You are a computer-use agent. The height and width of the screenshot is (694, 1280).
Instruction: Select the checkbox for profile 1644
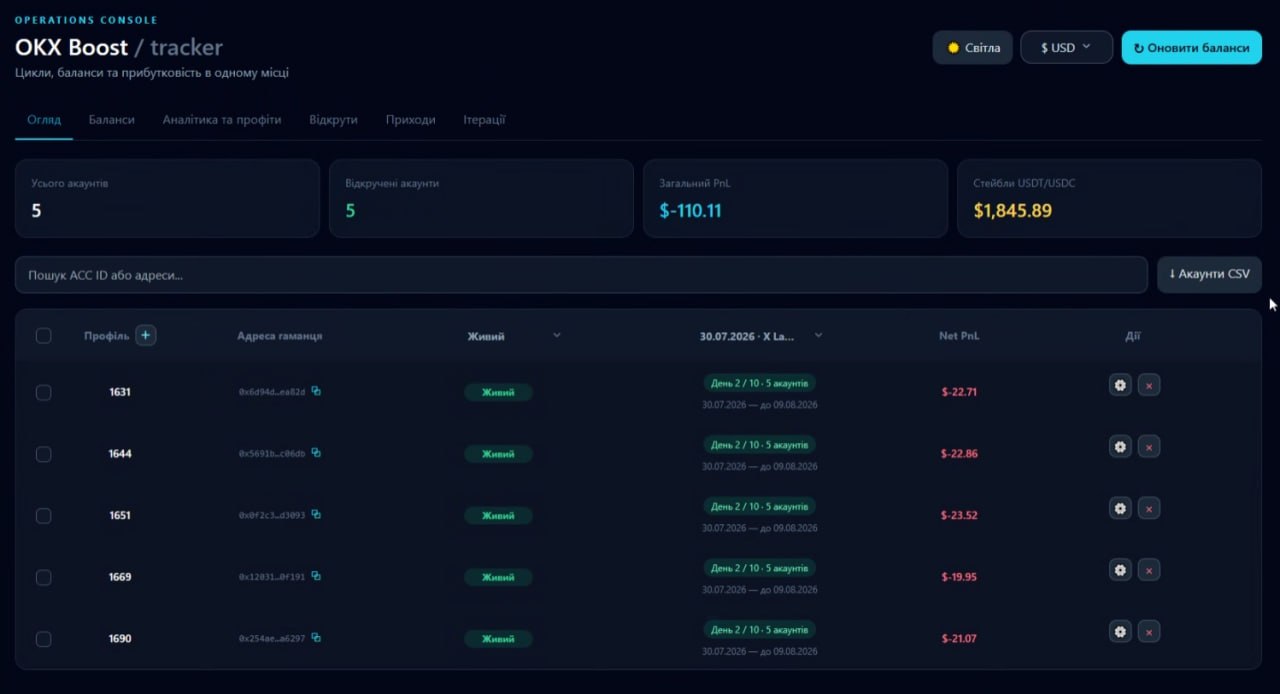point(44,454)
